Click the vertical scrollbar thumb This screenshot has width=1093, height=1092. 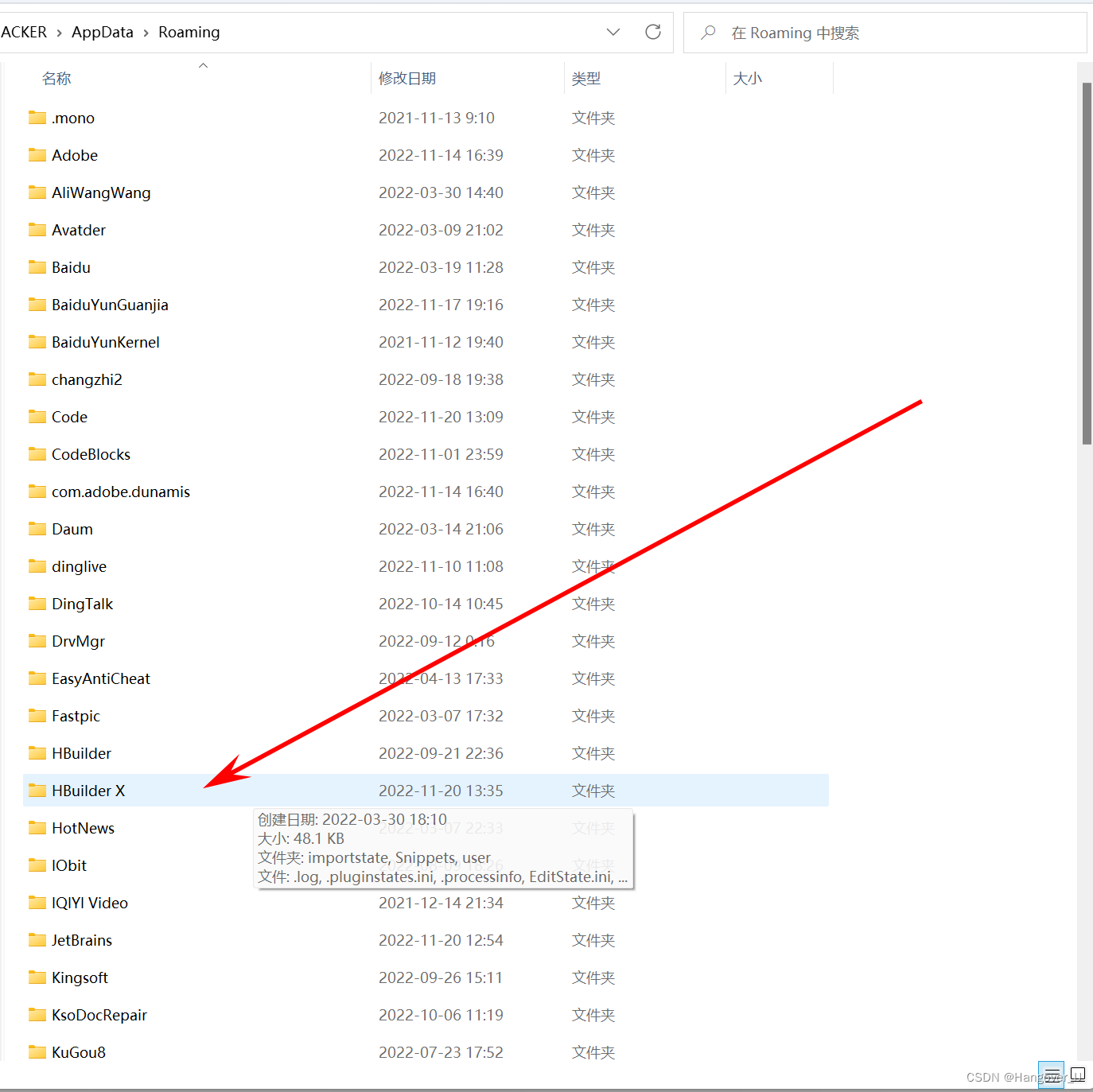point(1087,262)
